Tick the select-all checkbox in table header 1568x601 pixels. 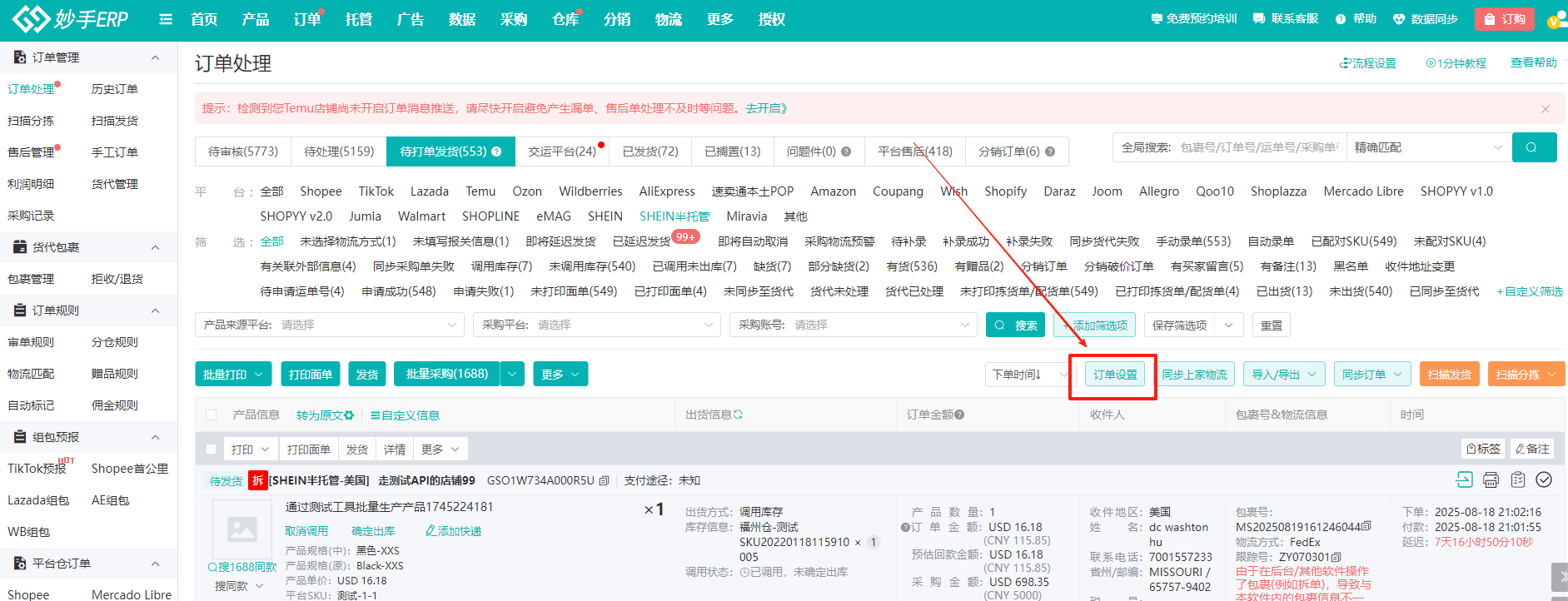(211, 415)
